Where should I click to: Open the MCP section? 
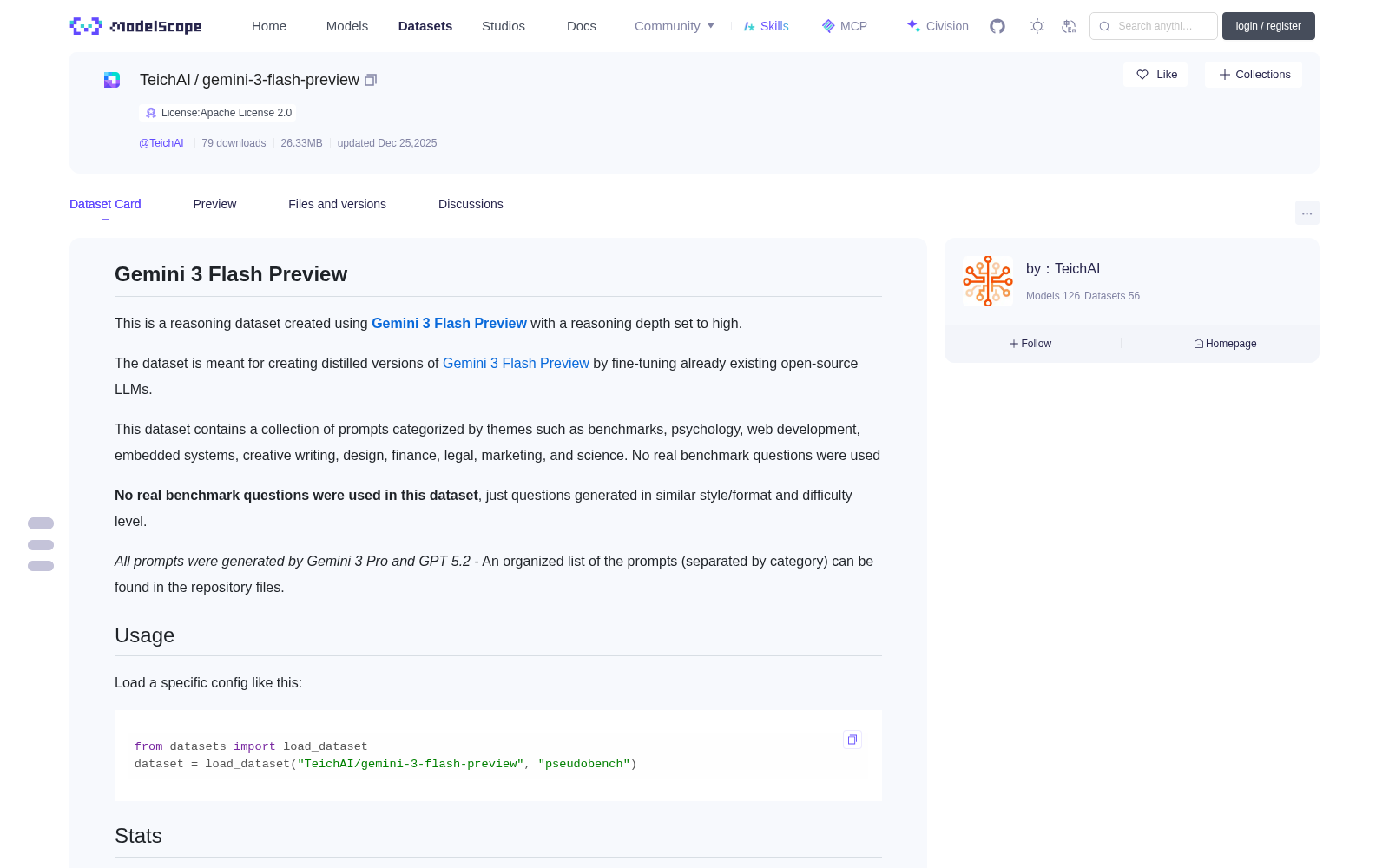pyautogui.click(x=845, y=26)
